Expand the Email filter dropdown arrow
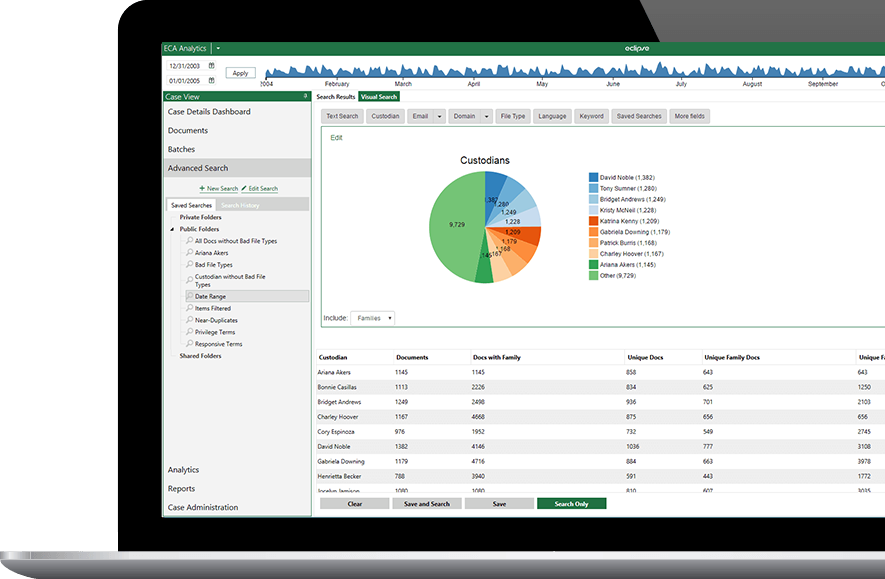 [x=440, y=116]
